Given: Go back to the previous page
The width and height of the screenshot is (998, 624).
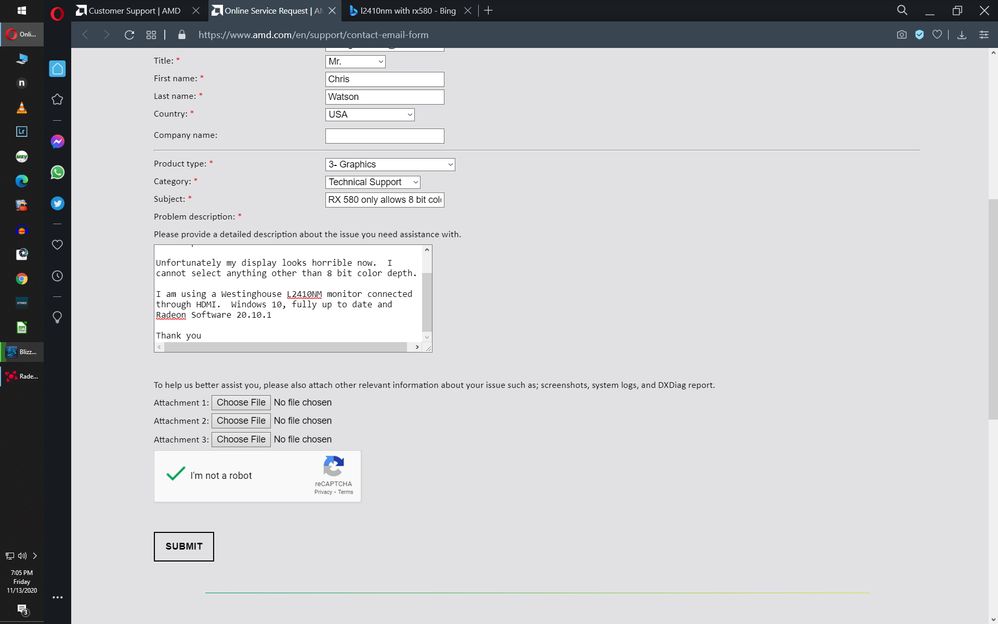Looking at the screenshot, I should [85, 35].
